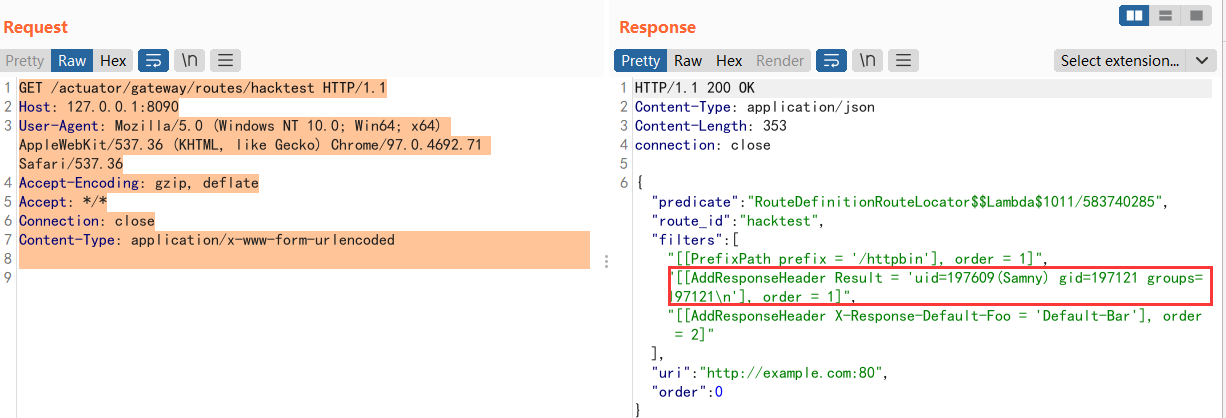Click the \n button in Response panel
This screenshot has width=1226, height=418.
click(x=867, y=61)
